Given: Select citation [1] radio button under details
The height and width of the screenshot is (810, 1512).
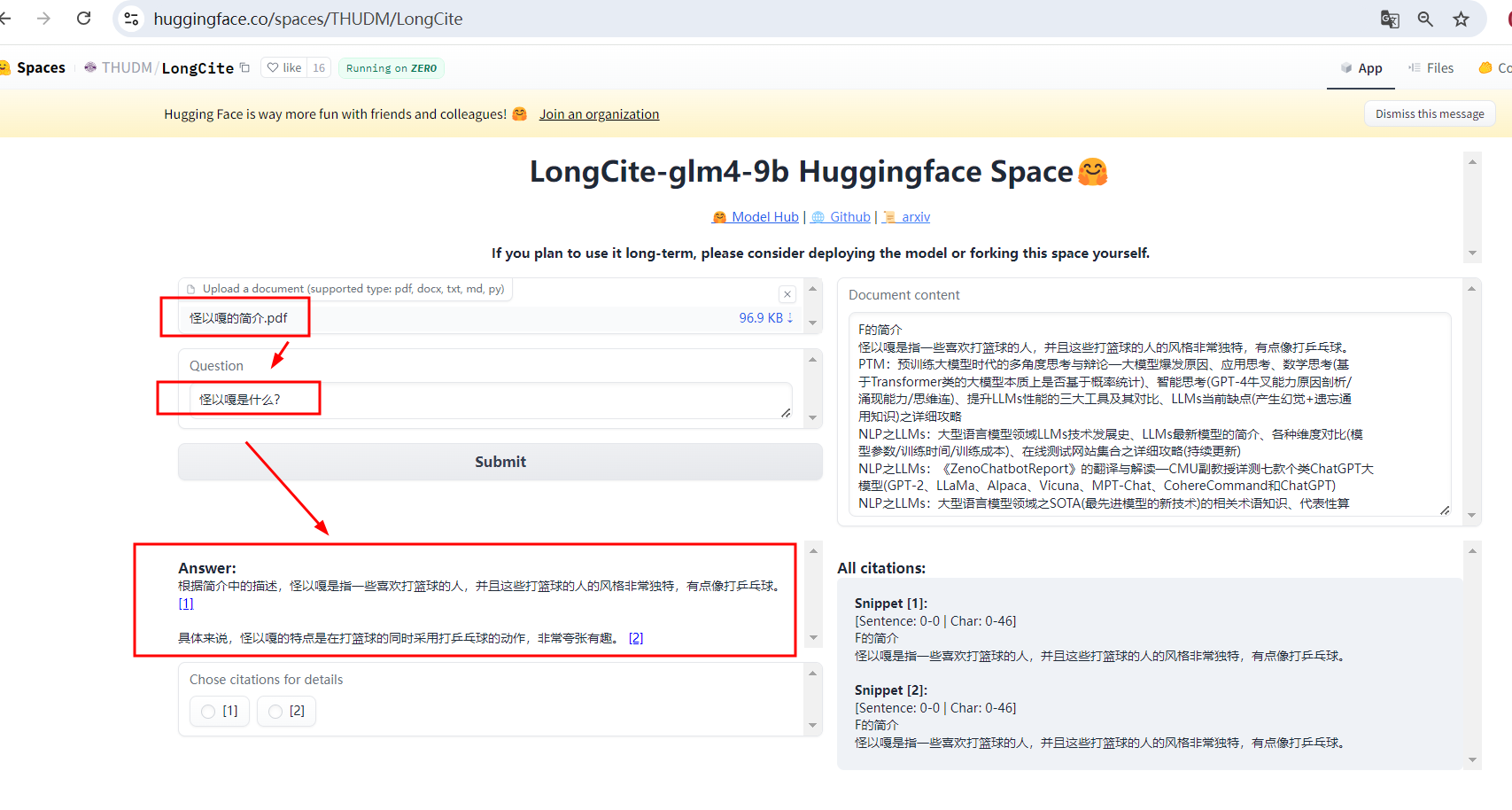Looking at the screenshot, I should coord(207,711).
